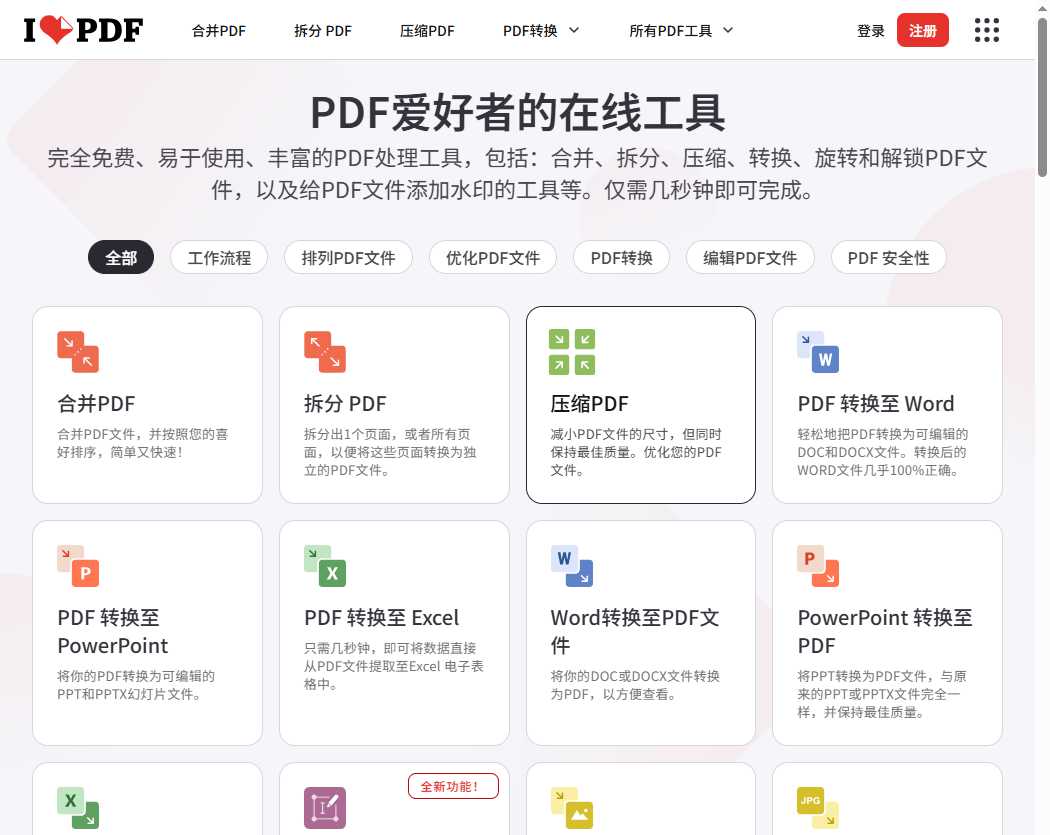Image resolution: width=1050 pixels, height=835 pixels.
Task: Activate the PDF 安全性 filter
Action: pos(888,257)
